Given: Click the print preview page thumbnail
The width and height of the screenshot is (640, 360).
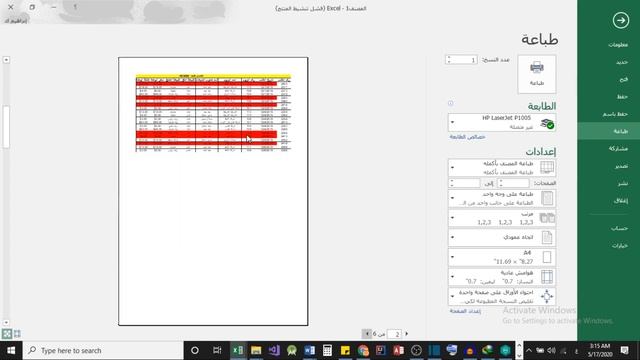Looking at the screenshot, I should [213, 191].
